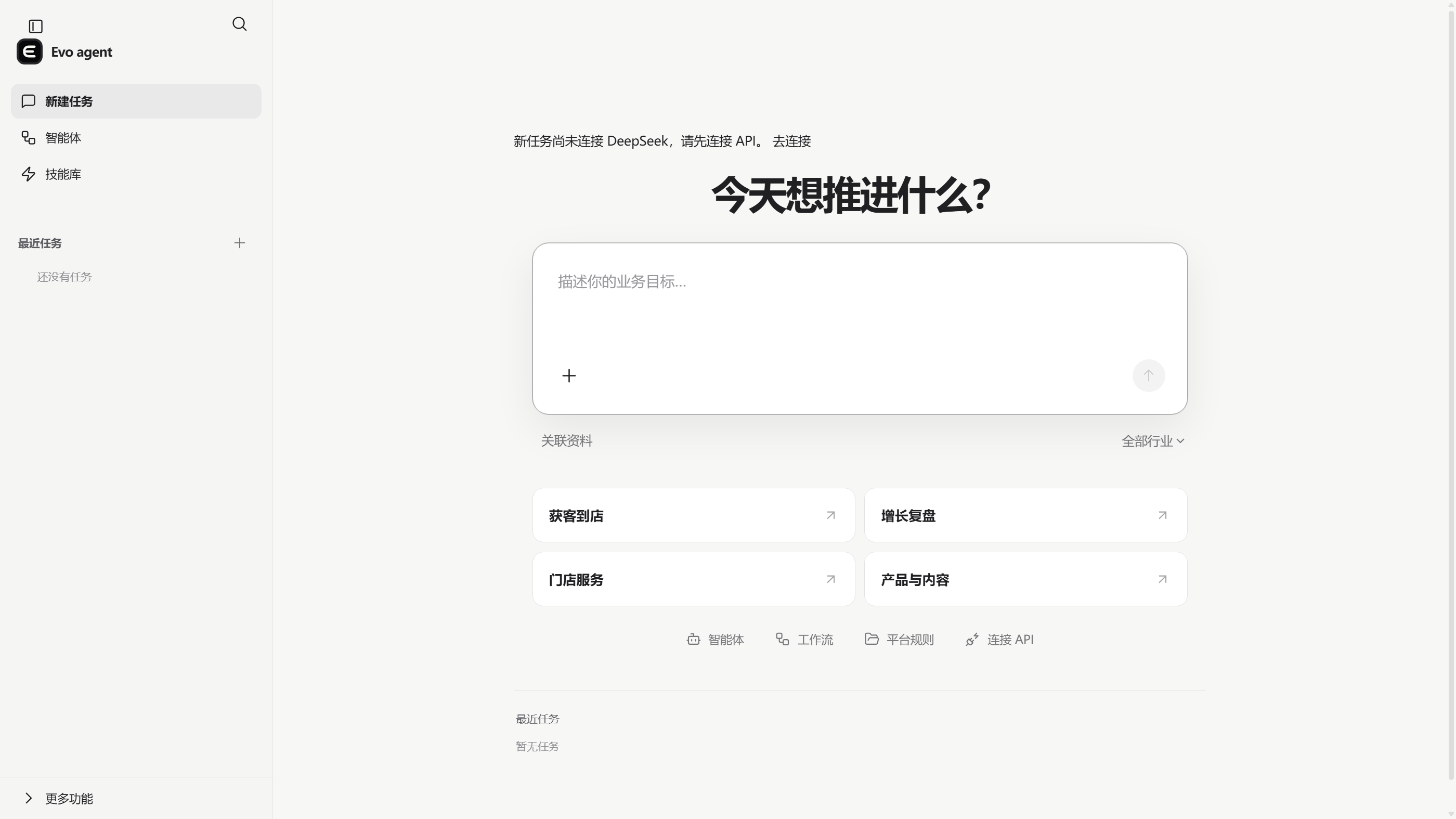
Task: Click the 平台规则 shortcut label
Action: pyautogui.click(x=910, y=640)
